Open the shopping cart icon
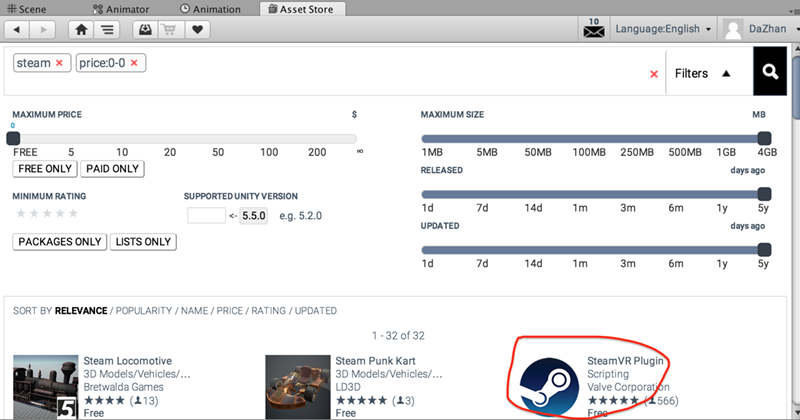The width and height of the screenshot is (800, 420). (x=172, y=29)
